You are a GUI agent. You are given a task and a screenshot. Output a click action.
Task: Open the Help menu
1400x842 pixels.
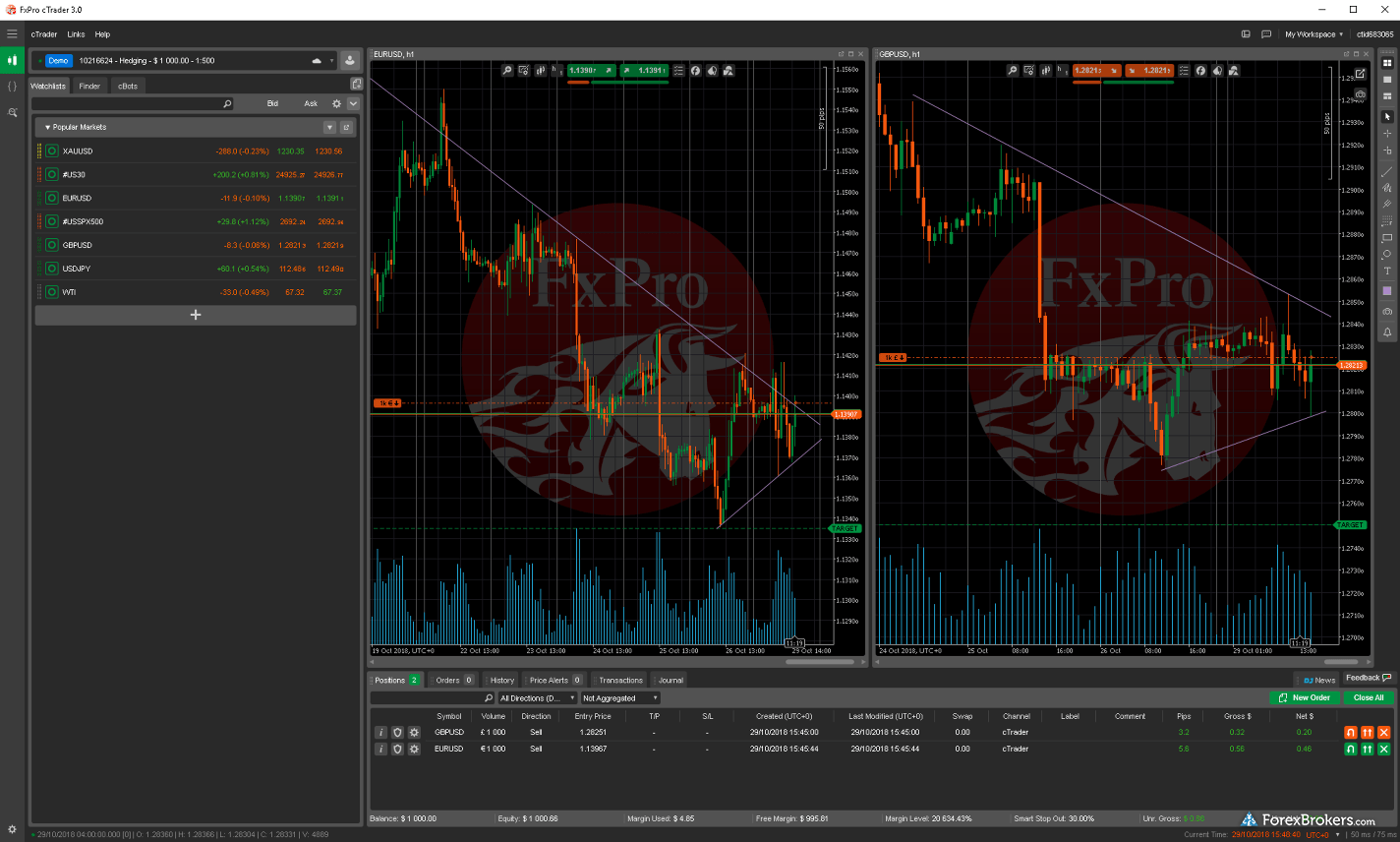point(102,33)
